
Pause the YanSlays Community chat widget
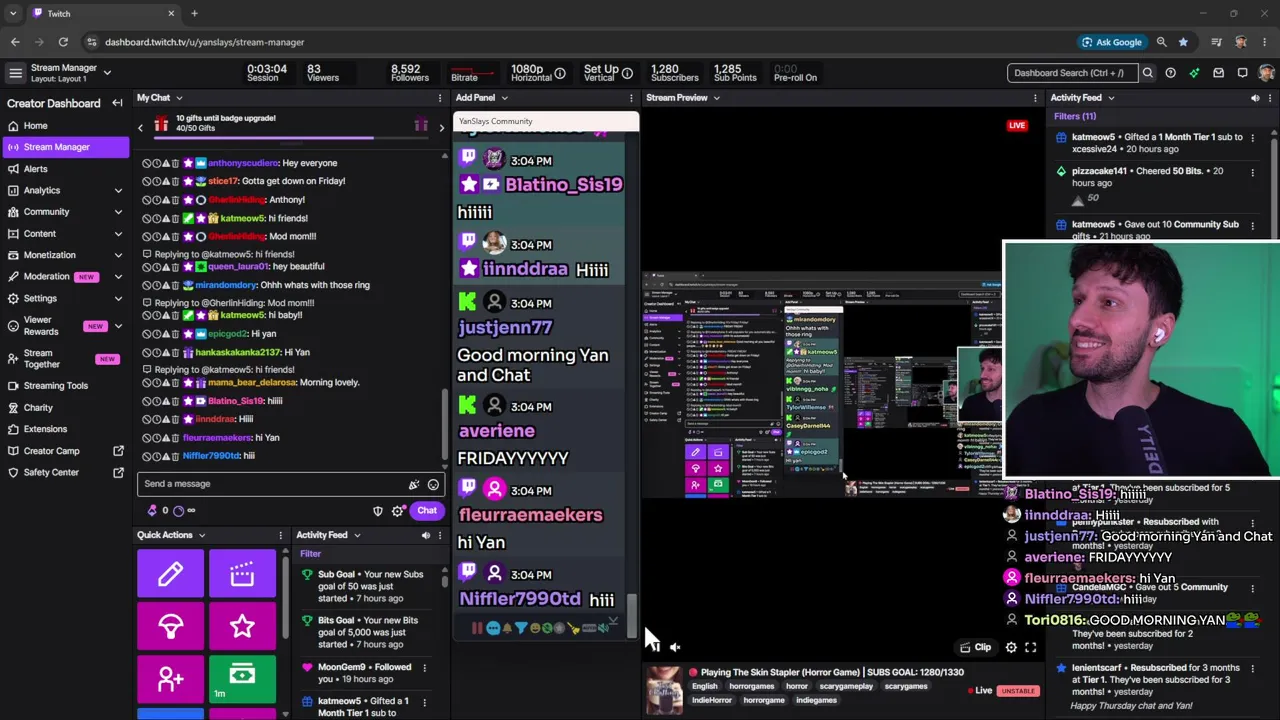[x=477, y=628]
